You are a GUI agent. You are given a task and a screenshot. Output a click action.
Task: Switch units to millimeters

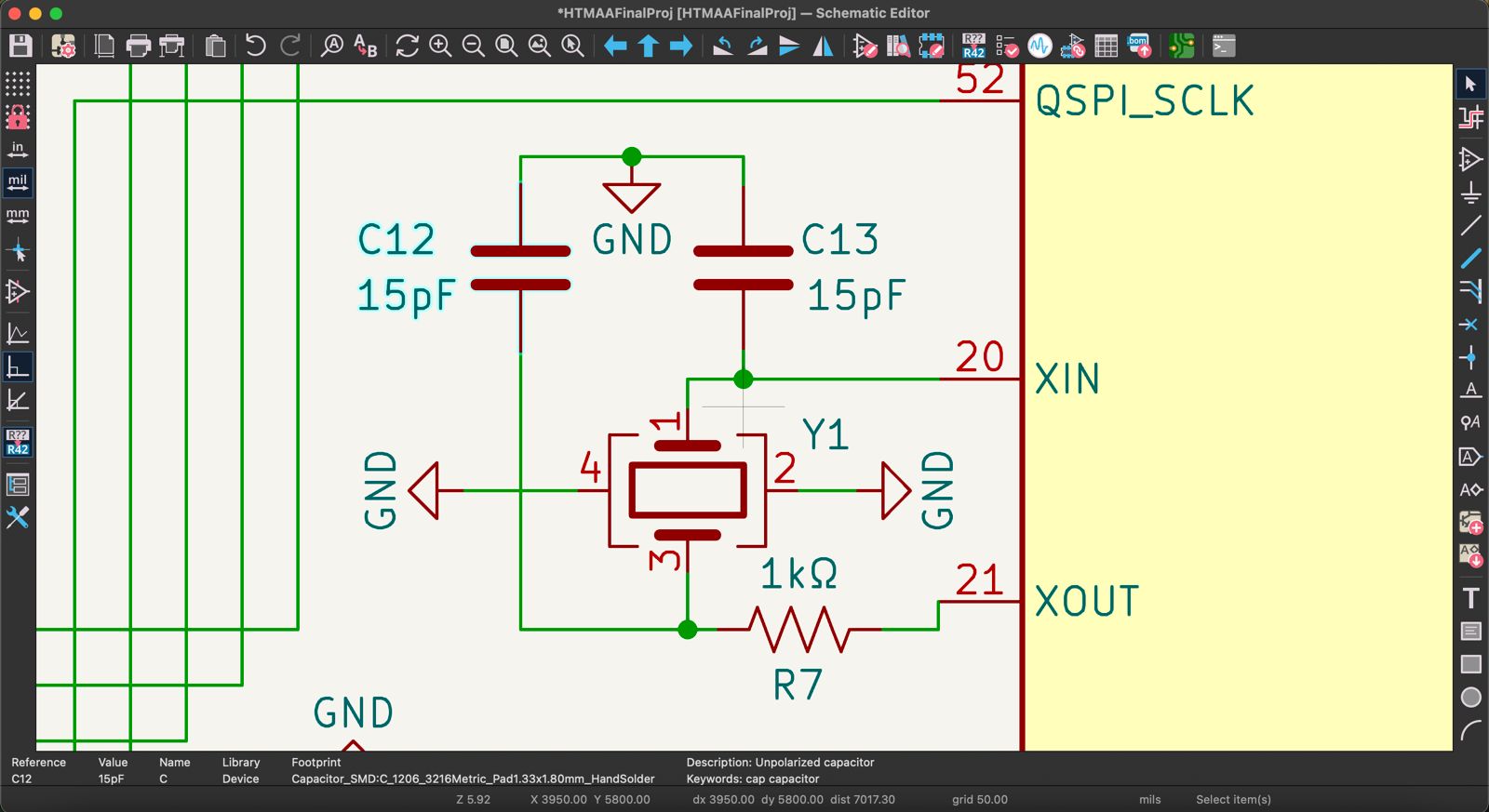pyautogui.click(x=18, y=217)
